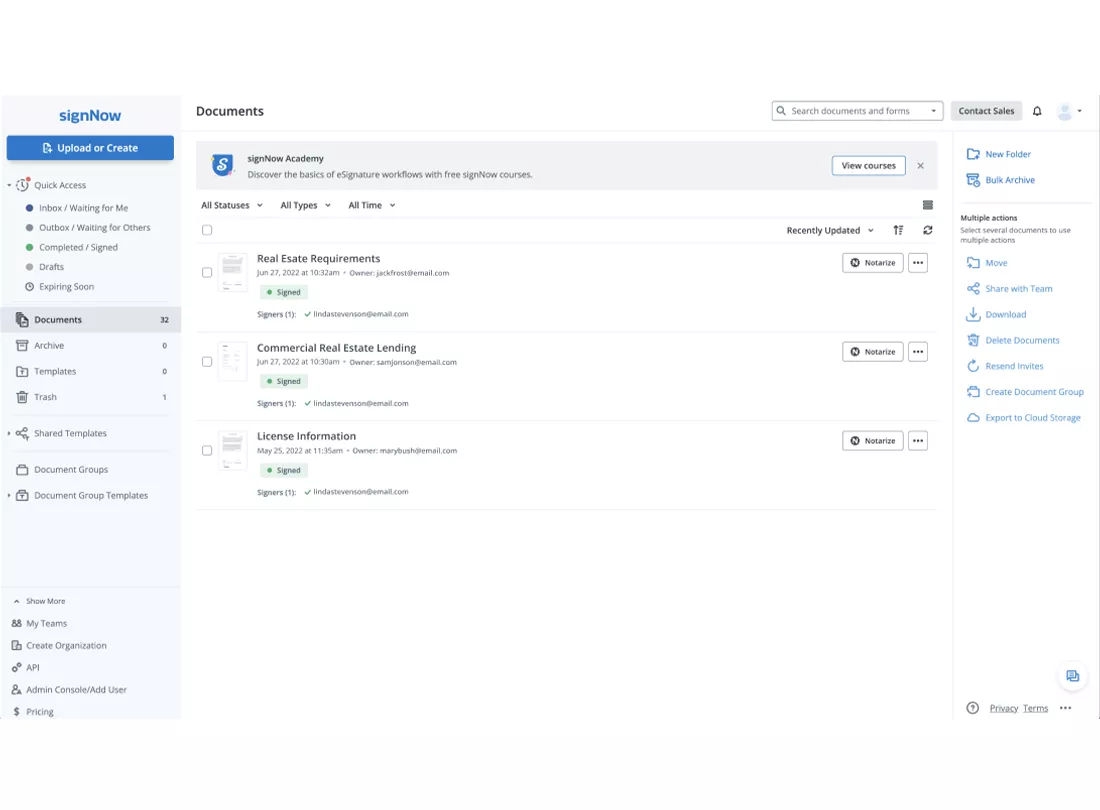Notarize the Commercial Real Estate Lending document

coord(872,352)
